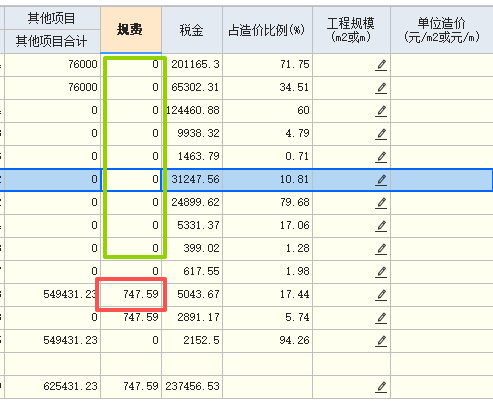Viewport: 493px width, 402px height.
Task: Click the 9938.32 tax cell
Action: 192,134
